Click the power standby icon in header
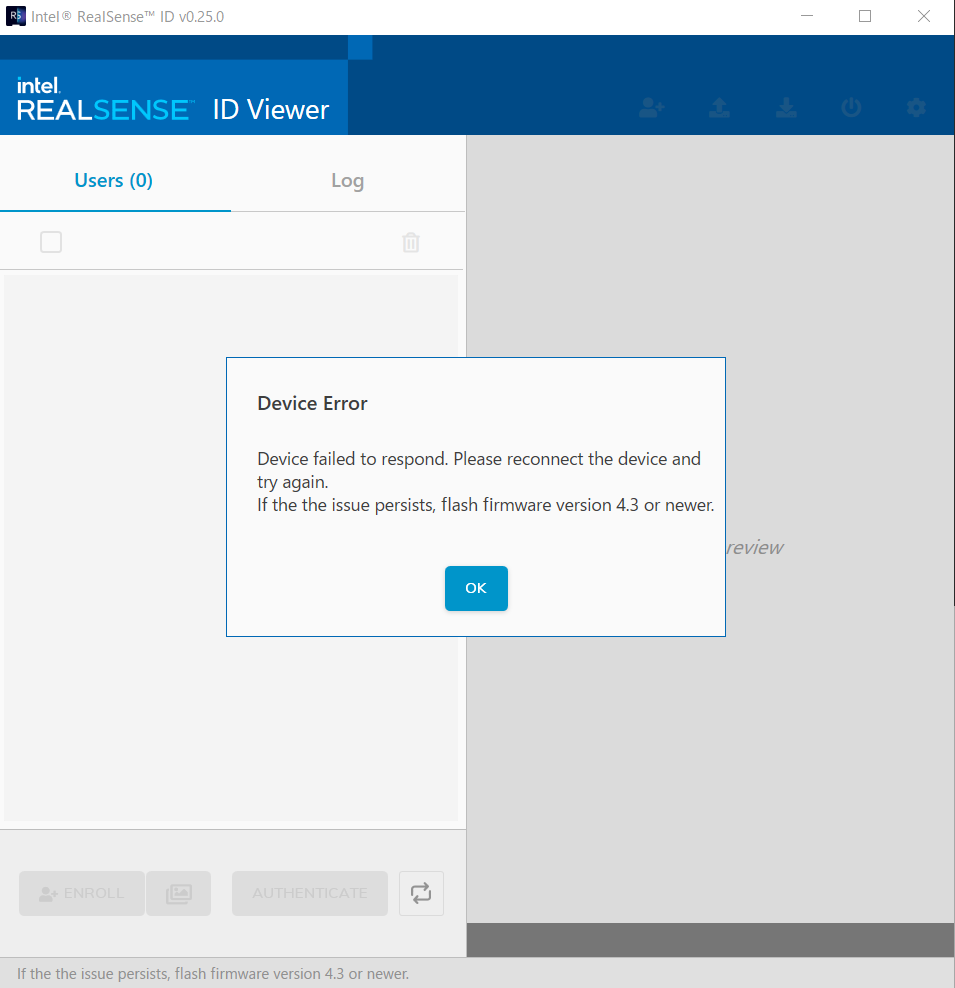Image resolution: width=955 pixels, height=988 pixels. [851, 107]
